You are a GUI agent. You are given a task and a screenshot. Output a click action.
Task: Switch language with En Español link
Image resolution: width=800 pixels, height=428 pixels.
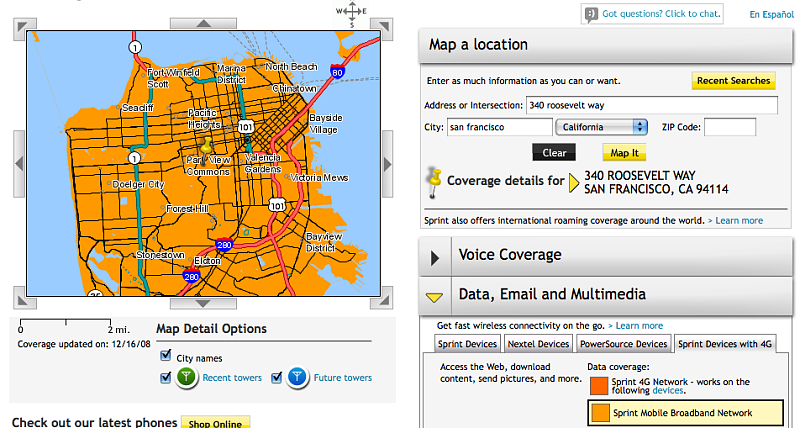771,15
